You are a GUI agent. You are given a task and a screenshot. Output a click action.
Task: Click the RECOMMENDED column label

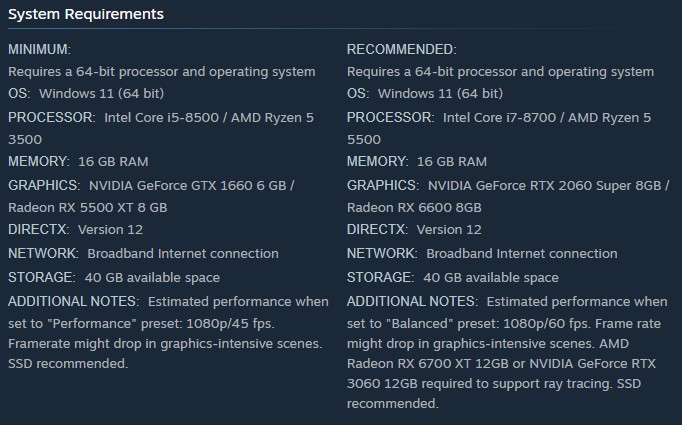coord(401,49)
